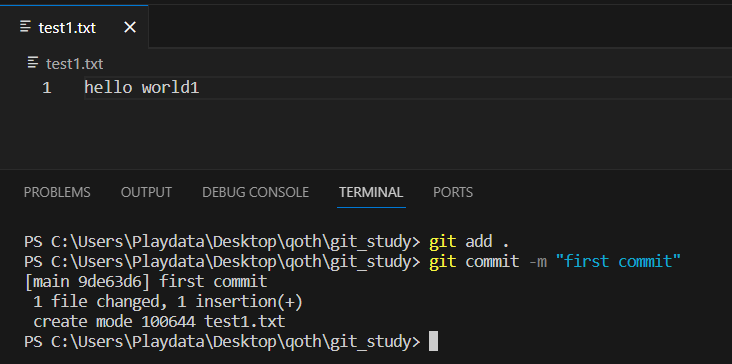Click '1 file changed, 1 insertion(+)' line
This screenshot has width=732, height=364.
(x=168, y=301)
